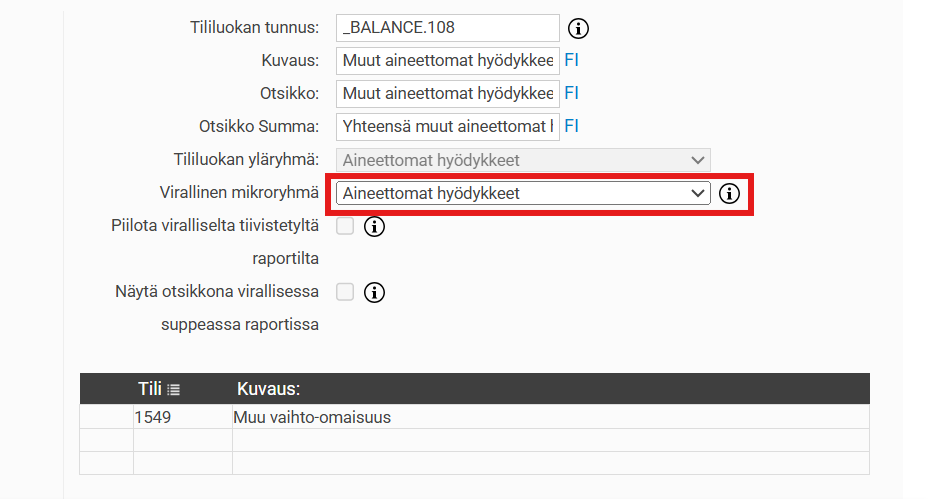Click info icon for Näytä otsikkona option

[375, 293]
